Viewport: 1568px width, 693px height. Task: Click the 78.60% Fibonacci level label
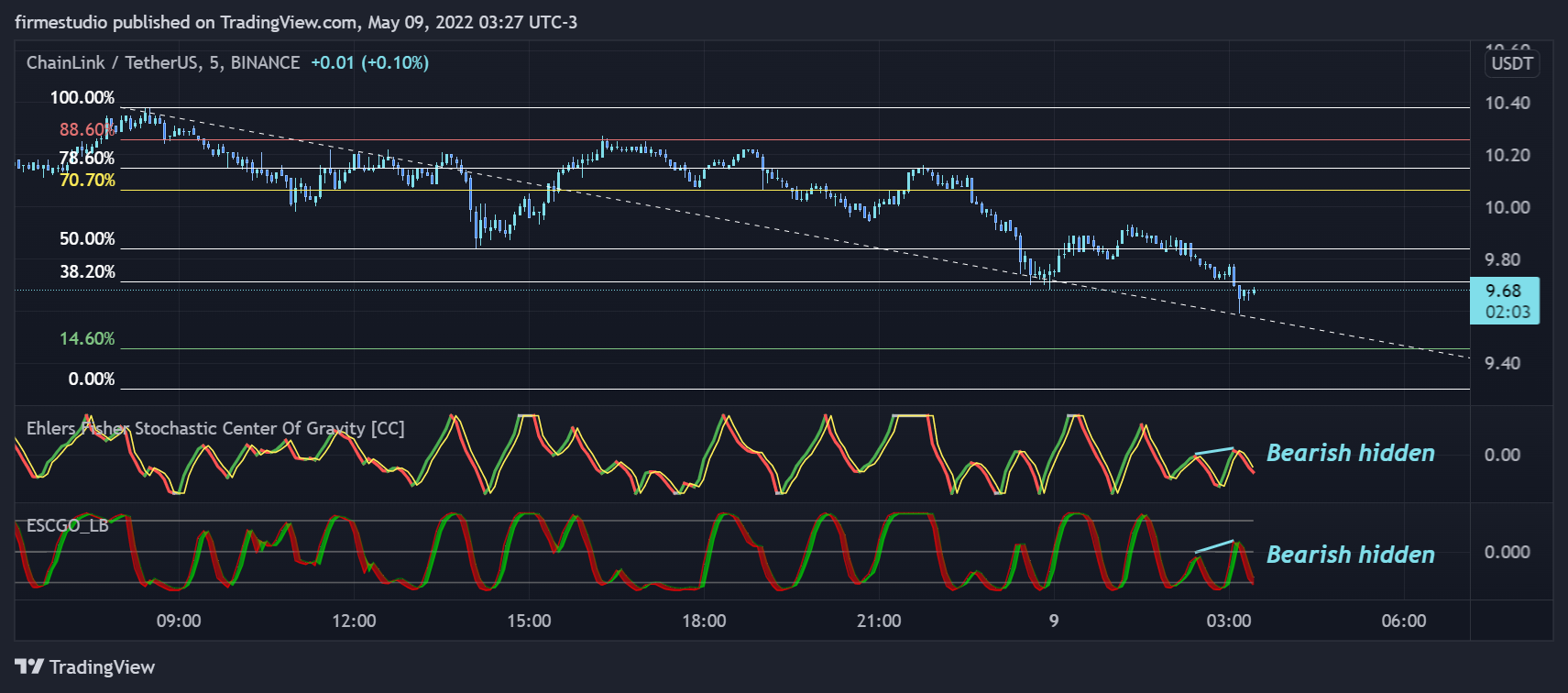point(88,158)
